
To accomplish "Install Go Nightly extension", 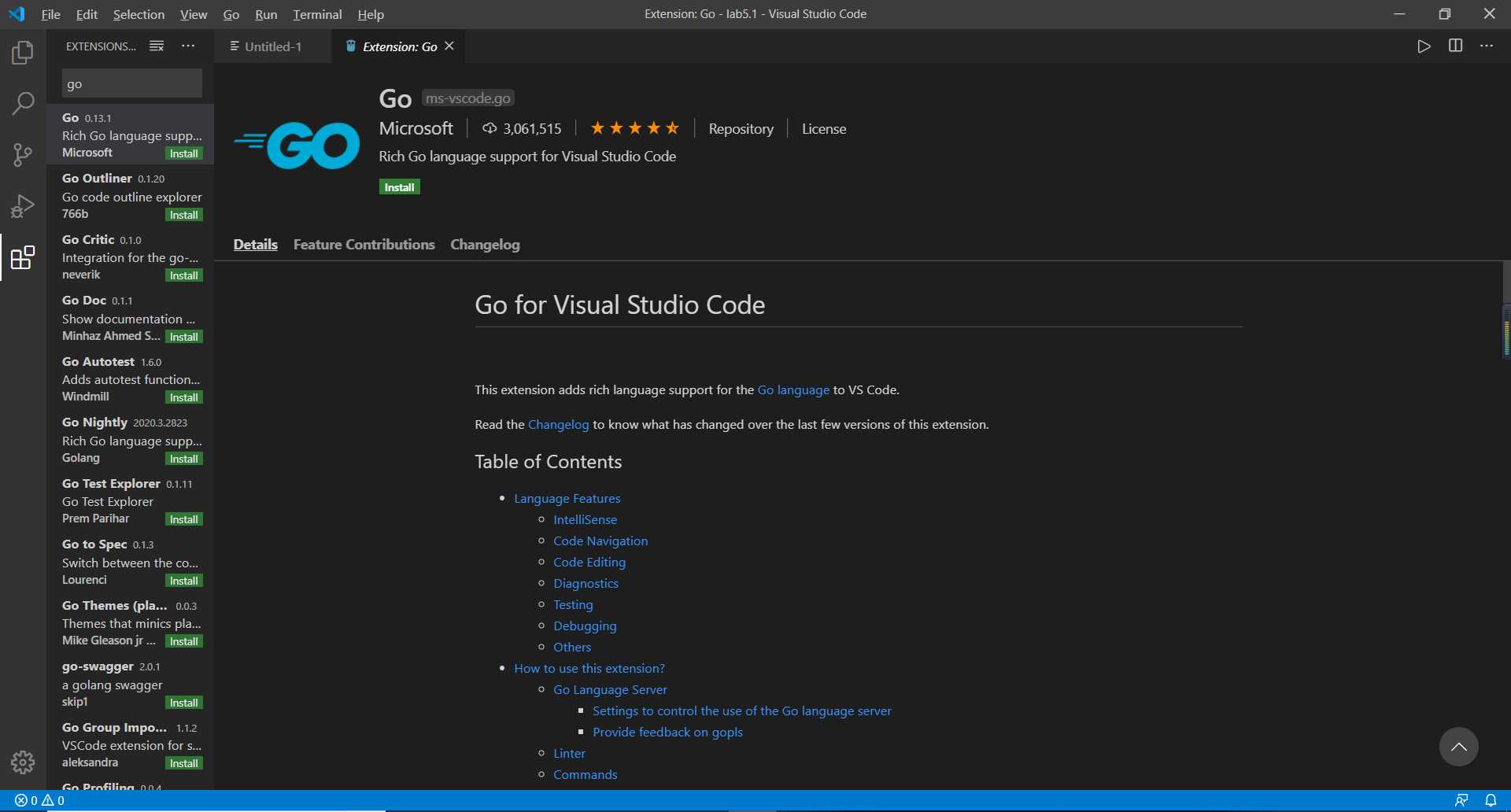I will tap(184, 459).
